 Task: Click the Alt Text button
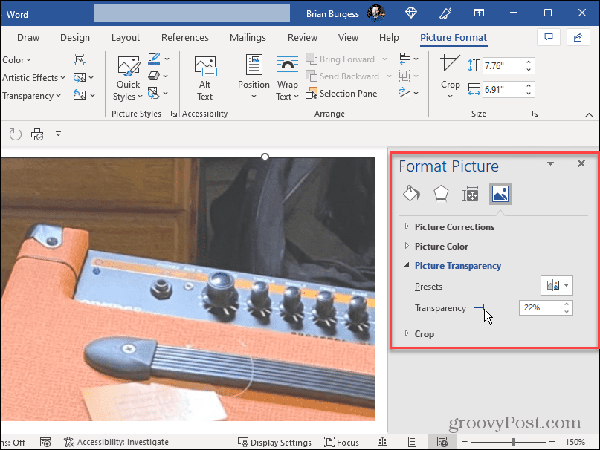[x=205, y=76]
